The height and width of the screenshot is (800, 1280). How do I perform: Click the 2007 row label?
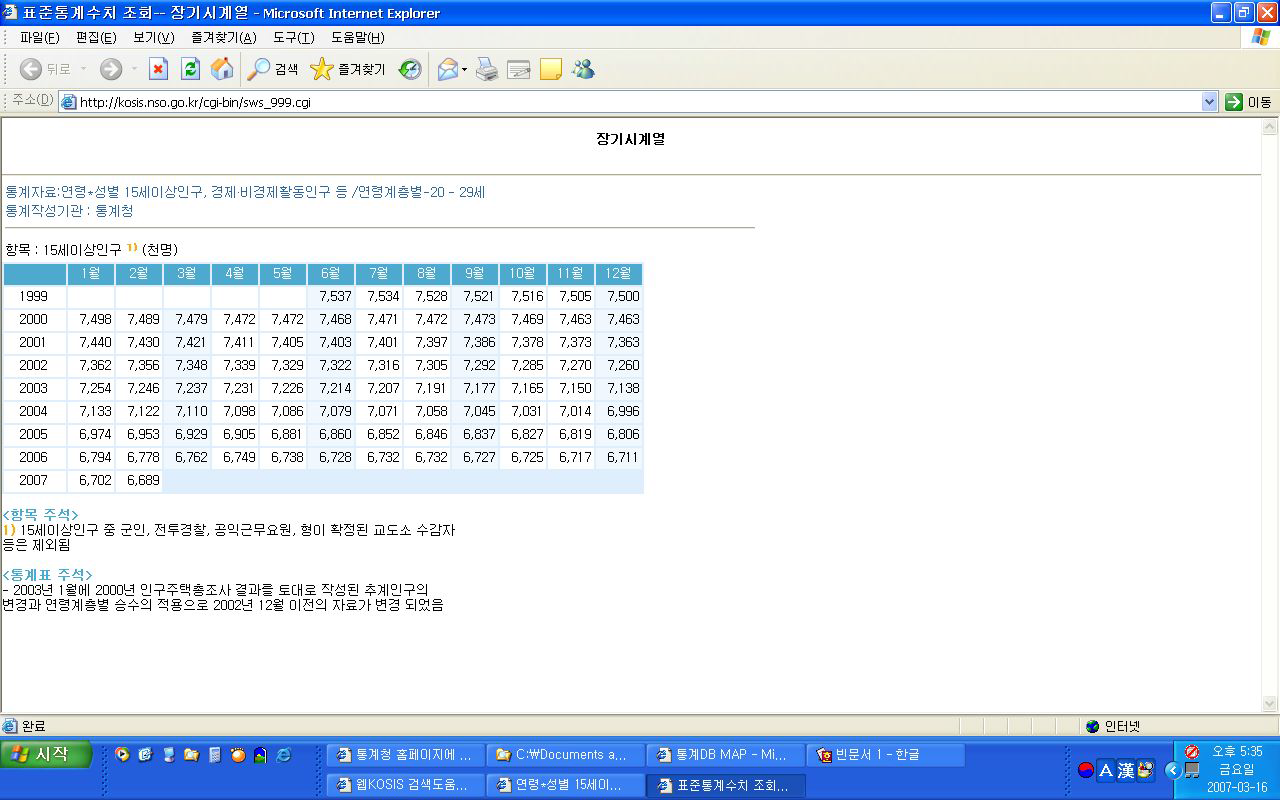(34, 480)
